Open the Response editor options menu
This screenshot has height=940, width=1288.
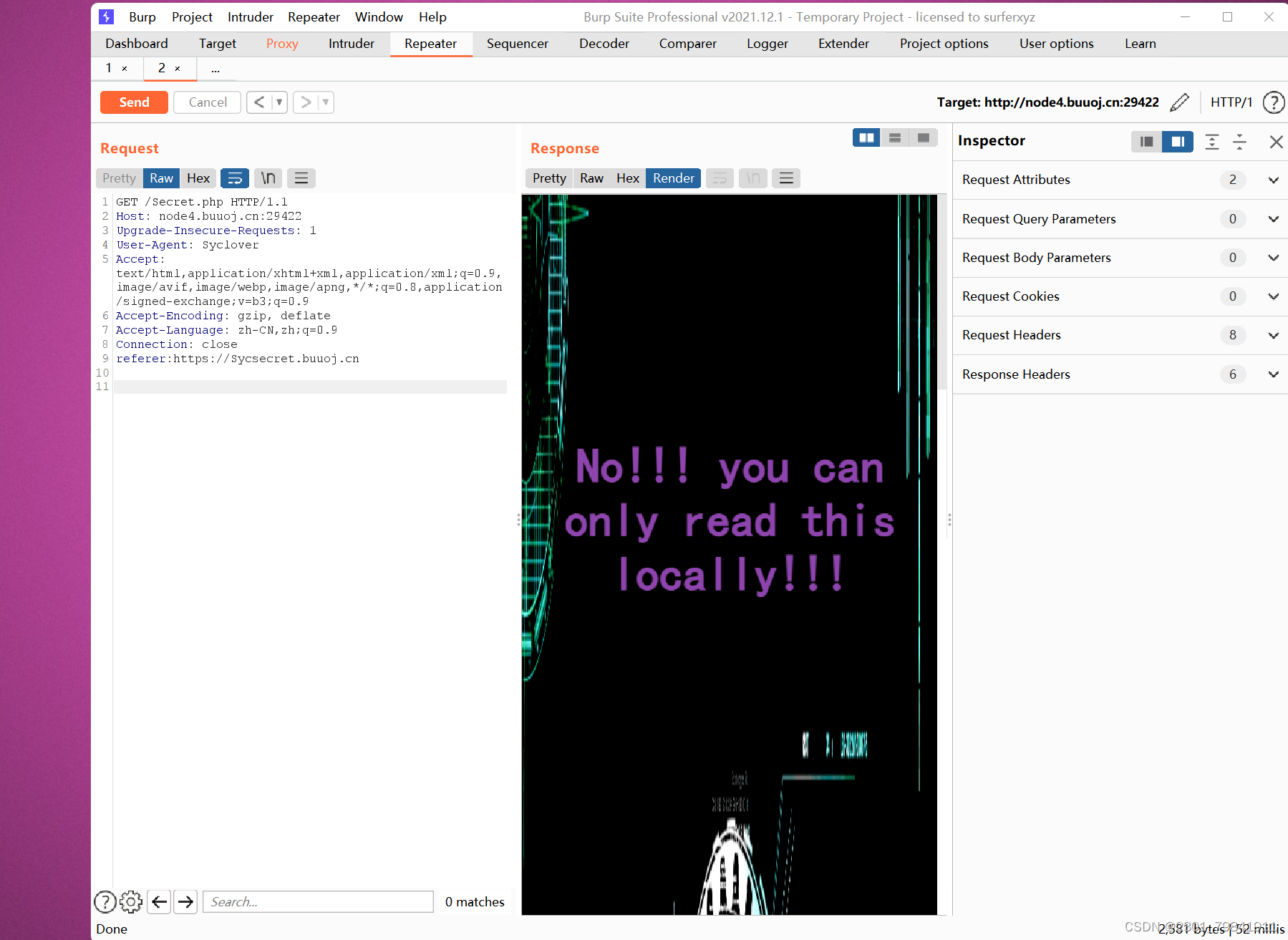coord(785,178)
